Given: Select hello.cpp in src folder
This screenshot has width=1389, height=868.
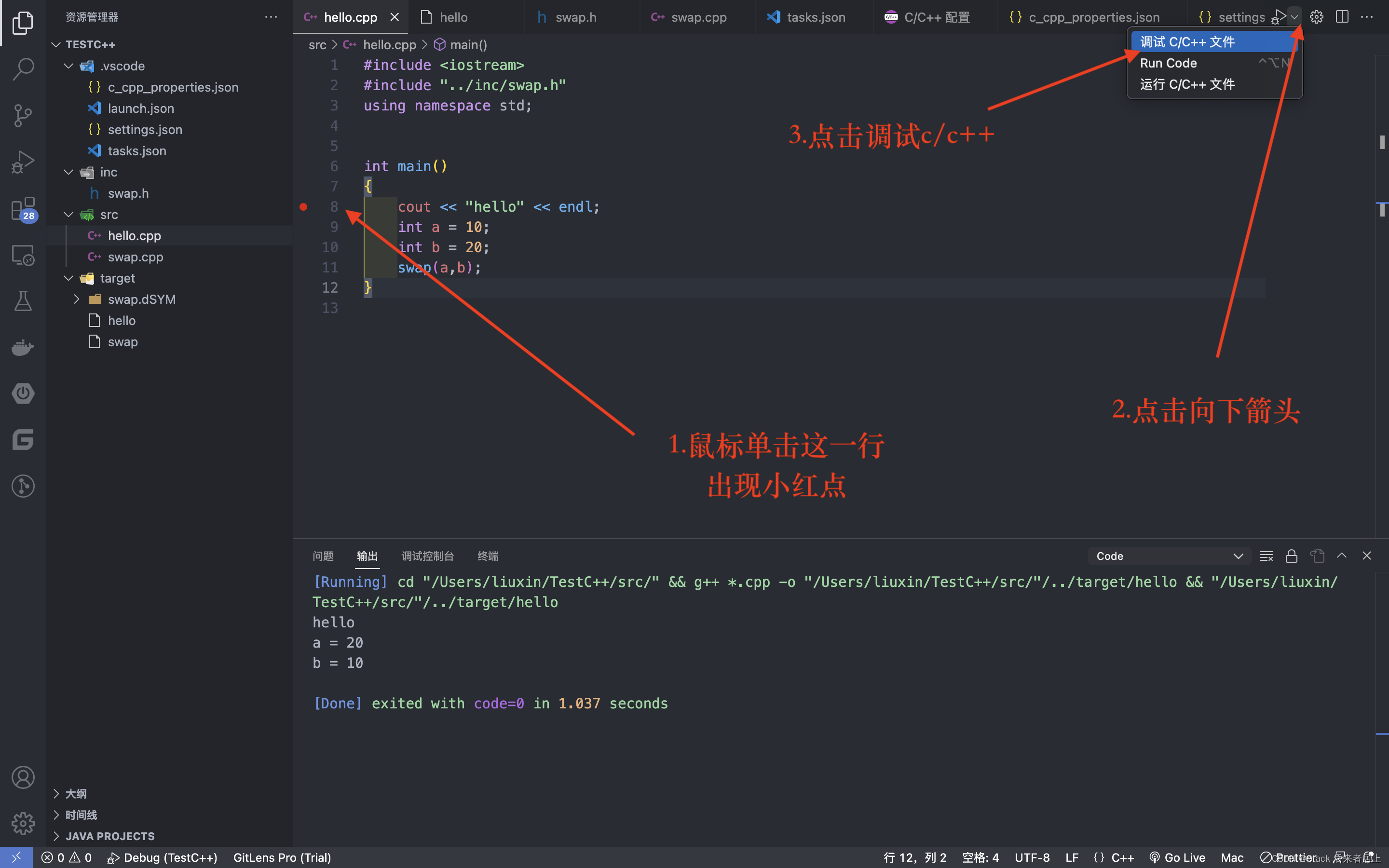Looking at the screenshot, I should click(134, 235).
